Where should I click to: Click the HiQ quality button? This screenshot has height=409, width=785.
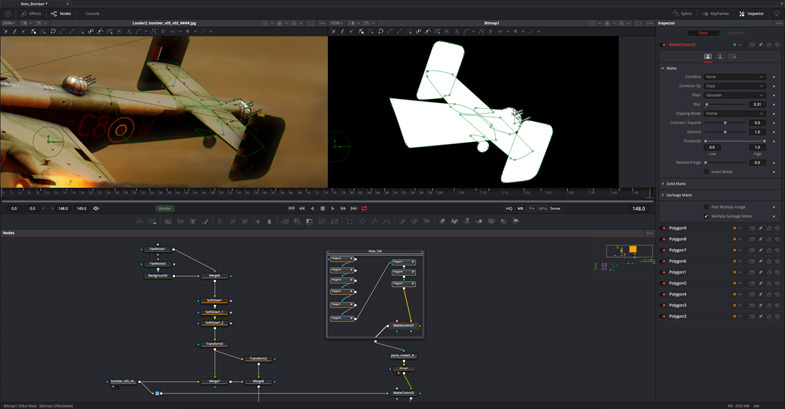[509, 209]
